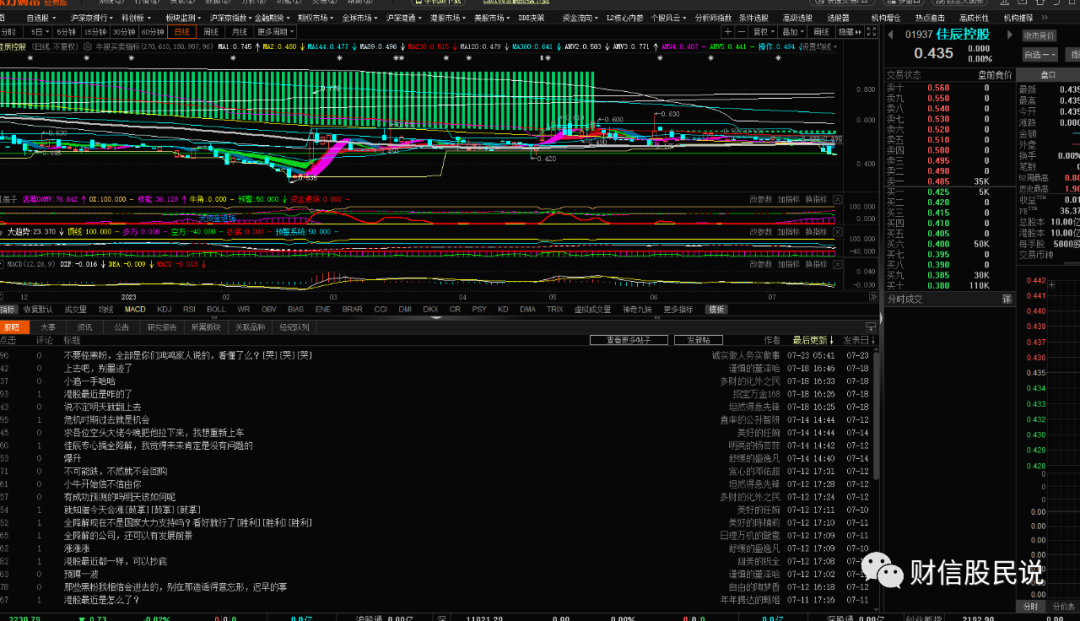Select BOLL indicator
Image resolution: width=1080 pixels, height=621 pixels.
pyautogui.click(x=216, y=309)
